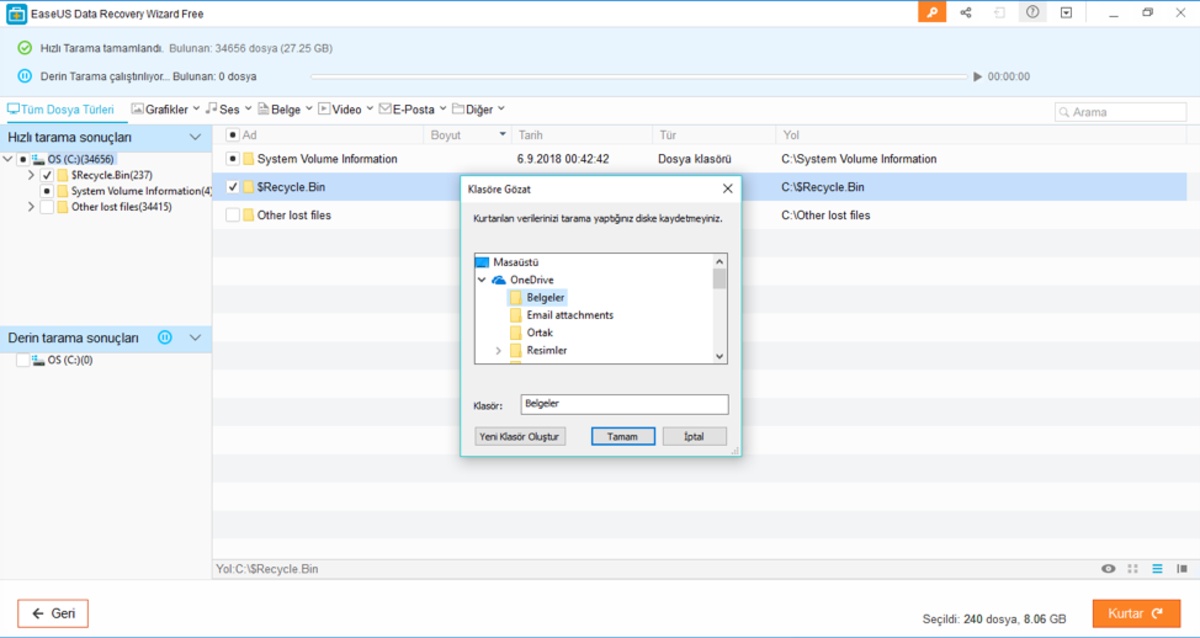
Task: Click the scan progress bar
Action: (x=640, y=76)
